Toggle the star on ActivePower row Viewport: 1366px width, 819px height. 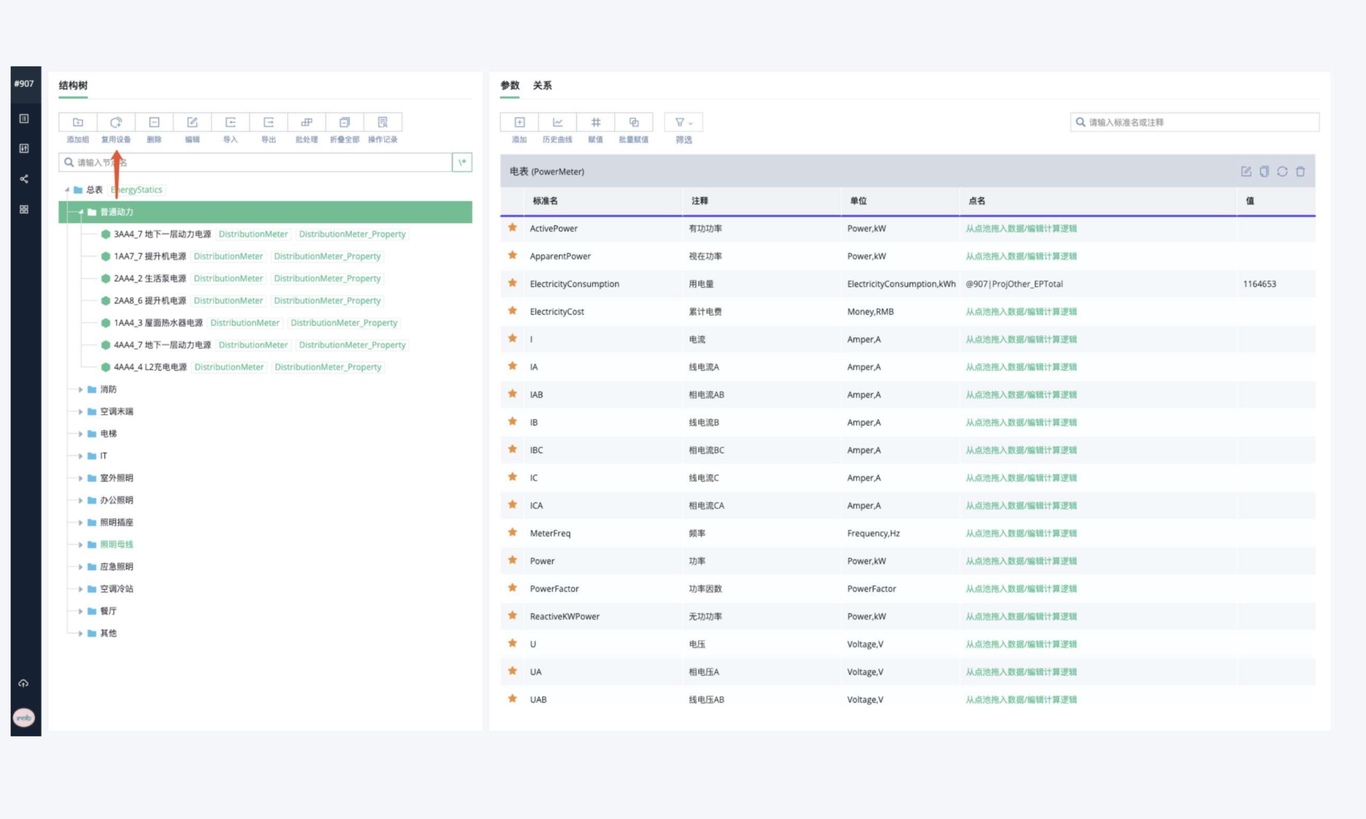pyautogui.click(x=513, y=228)
